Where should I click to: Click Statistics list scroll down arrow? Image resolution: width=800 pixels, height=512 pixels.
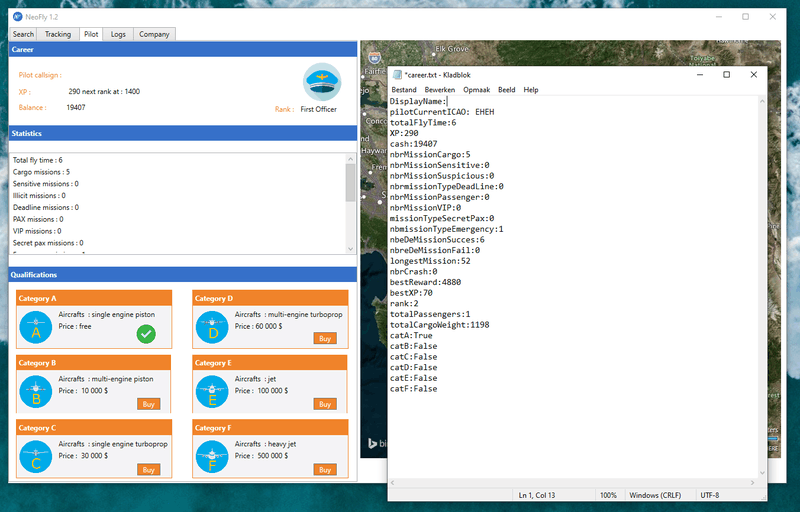(x=351, y=249)
